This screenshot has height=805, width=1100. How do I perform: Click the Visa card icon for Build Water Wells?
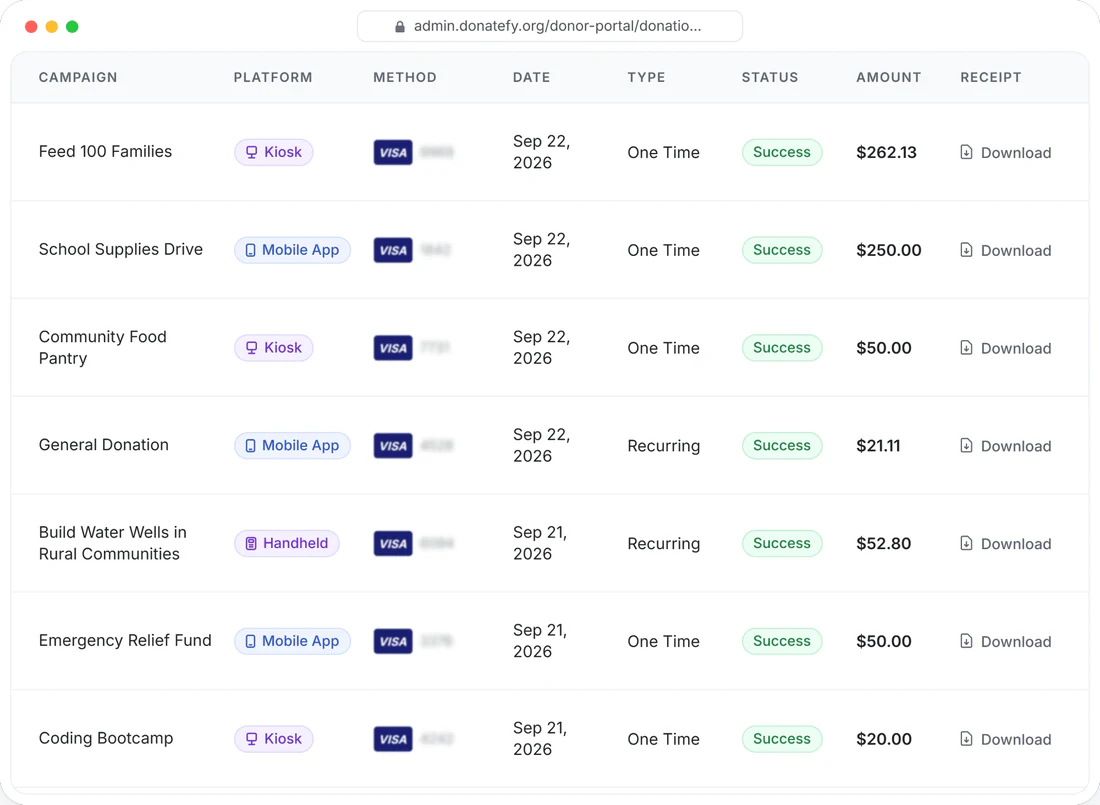tap(393, 543)
